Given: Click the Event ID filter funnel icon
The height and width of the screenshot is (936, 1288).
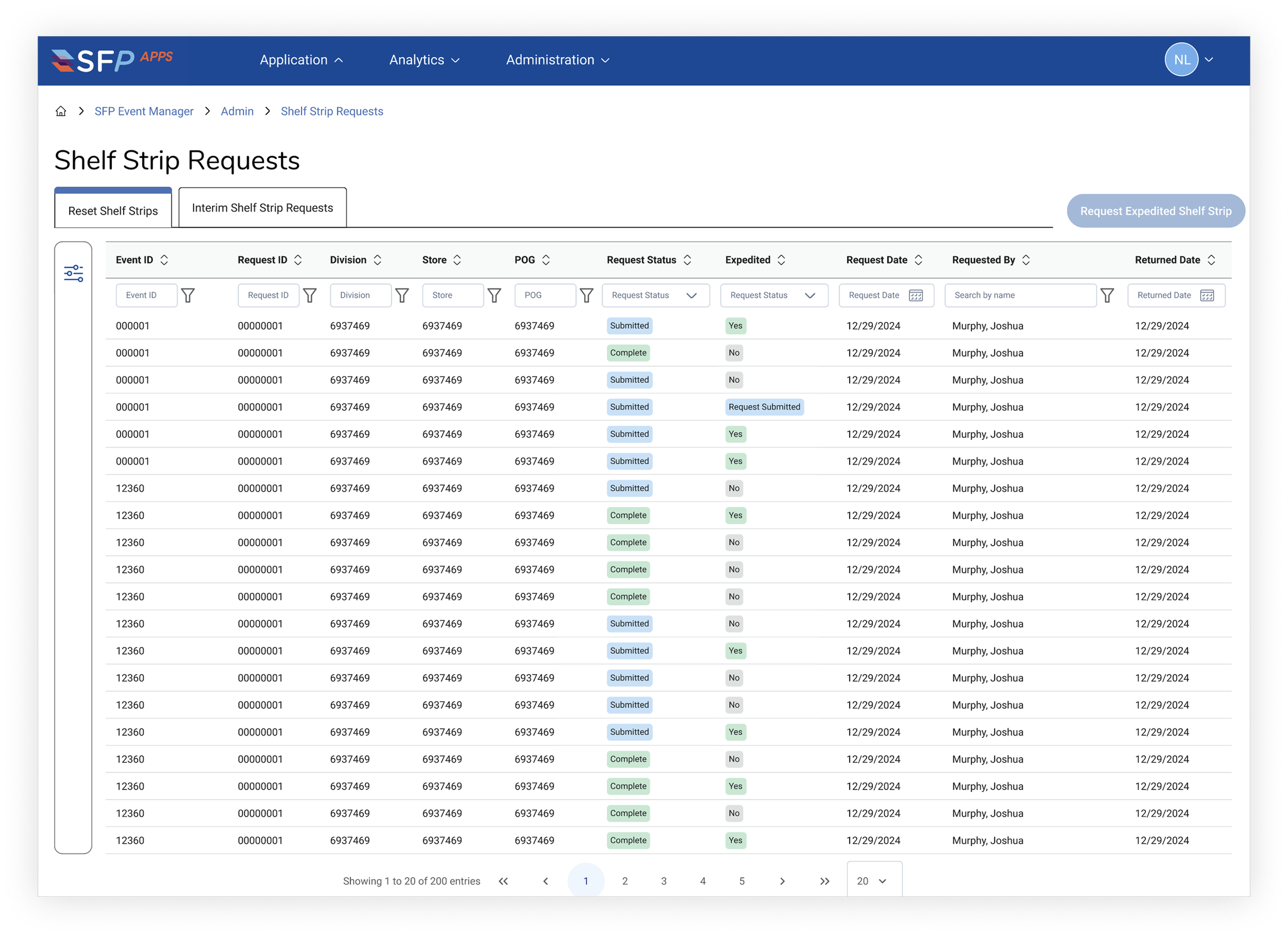Looking at the screenshot, I should pos(188,295).
